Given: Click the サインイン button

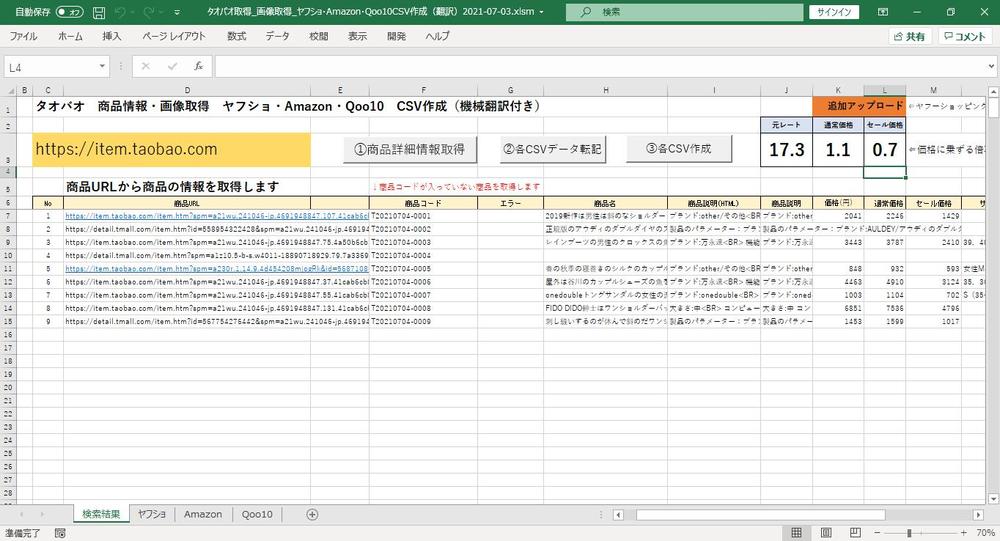Looking at the screenshot, I should (x=834, y=12).
